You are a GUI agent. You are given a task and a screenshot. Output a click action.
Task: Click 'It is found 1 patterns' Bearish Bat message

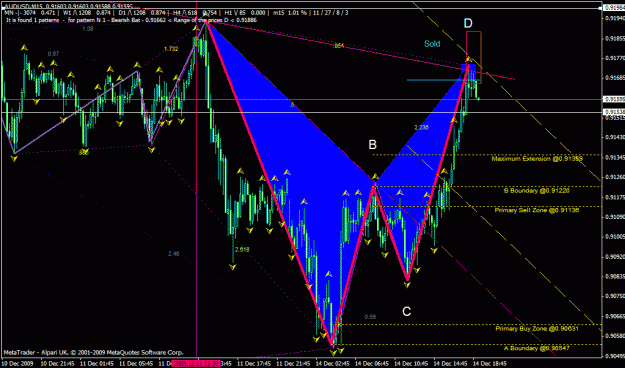click(132, 20)
